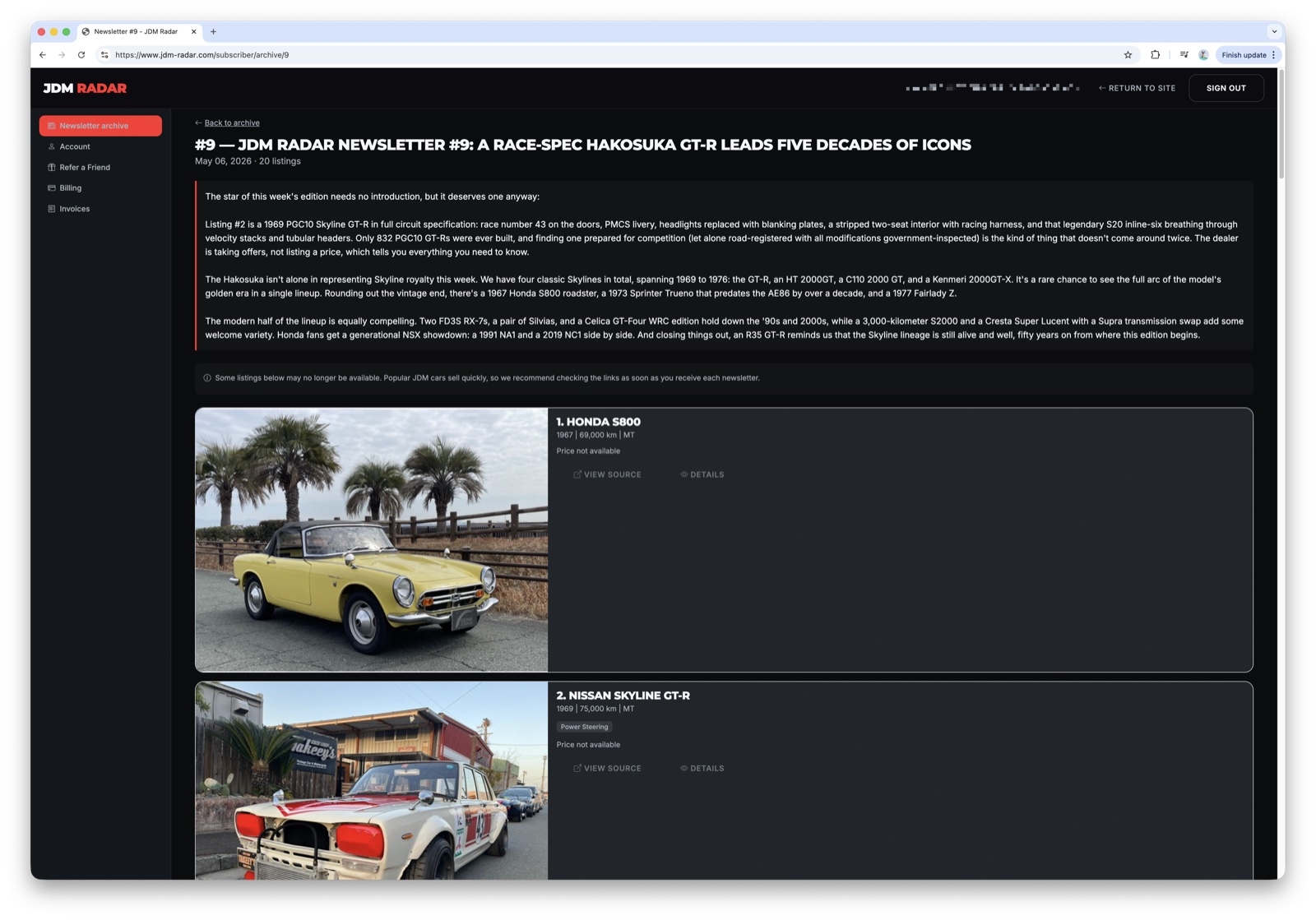The height and width of the screenshot is (920, 1316).
Task: Click Return to Site link
Action: pos(1137,88)
